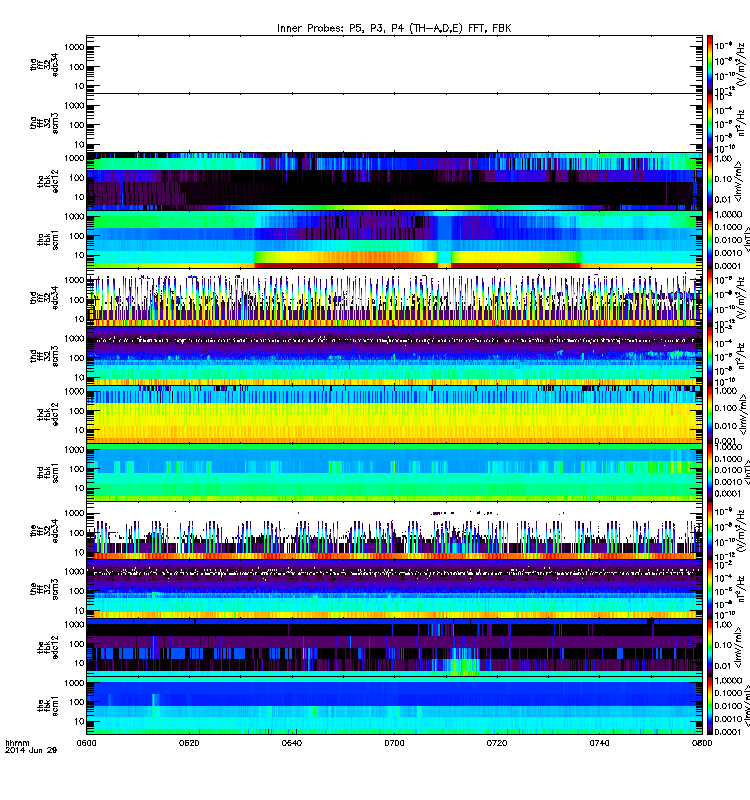Click the "thd fff 32 edc34" y-axis title
The width and height of the screenshot is (750, 800).
pos(44,297)
